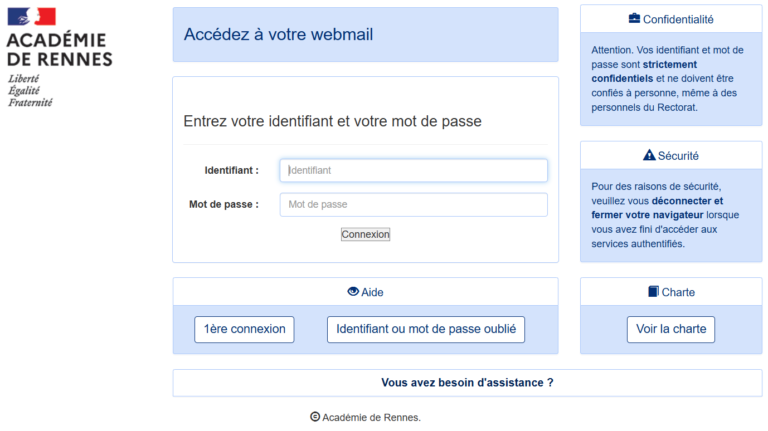This screenshot has width=768, height=431.
Task: Click the Confidentialité panel header
Action: (671, 19)
